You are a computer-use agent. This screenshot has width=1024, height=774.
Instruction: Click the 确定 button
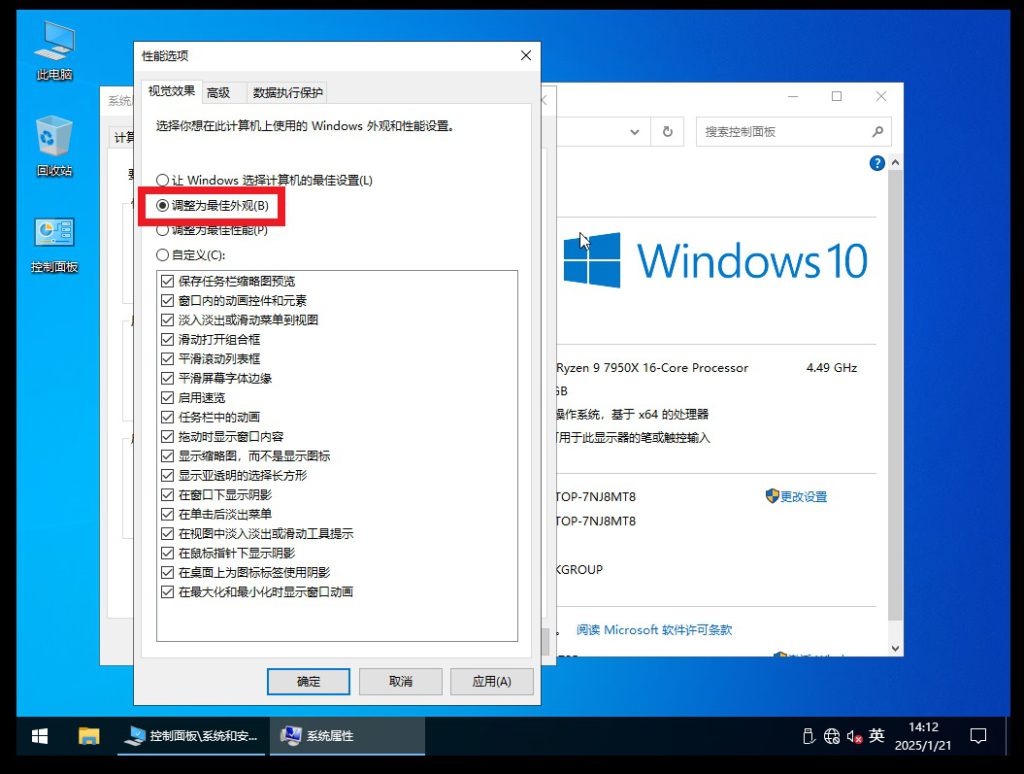308,681
